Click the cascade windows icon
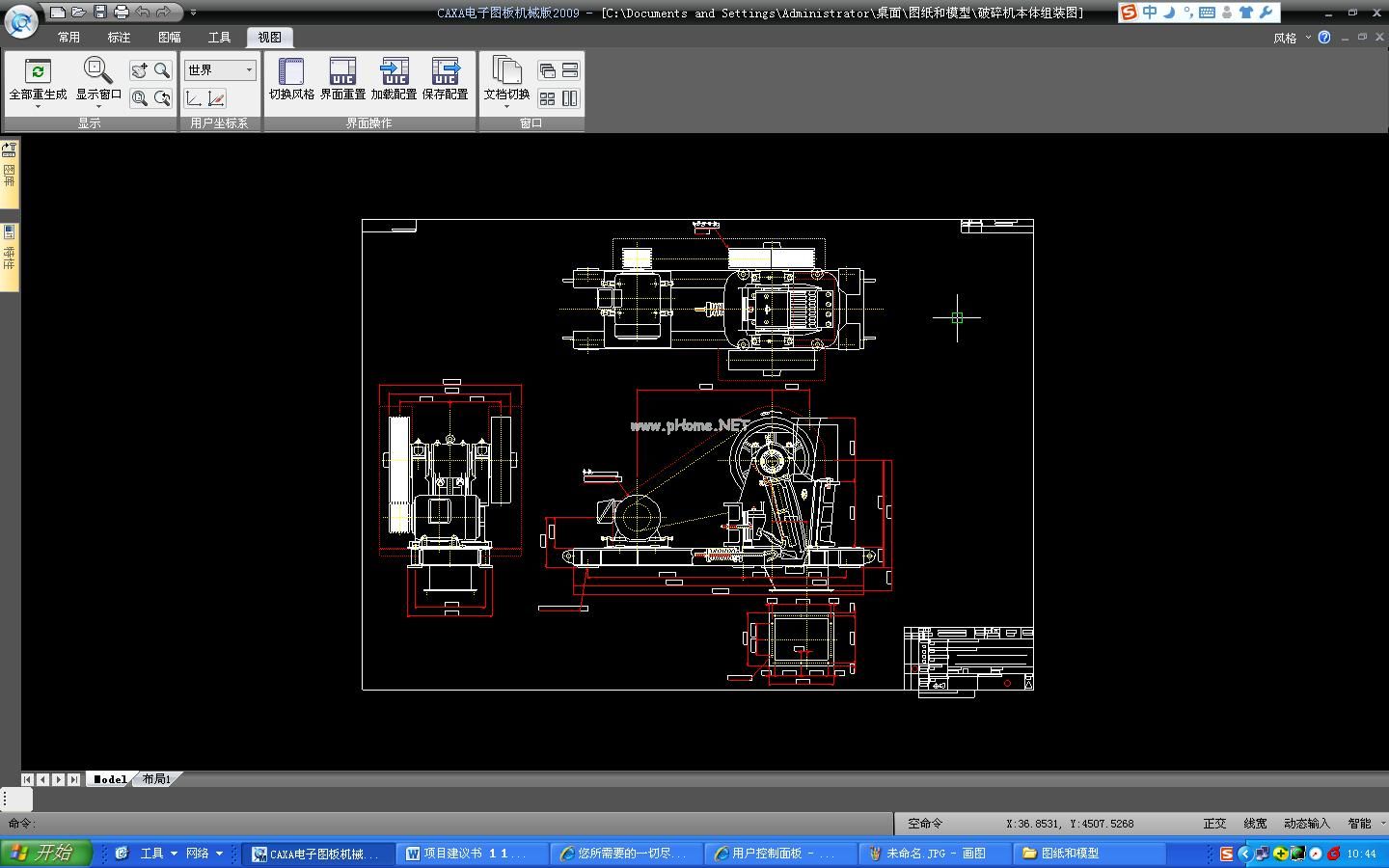Screen dimensions: 1389x868 [547, 70]
